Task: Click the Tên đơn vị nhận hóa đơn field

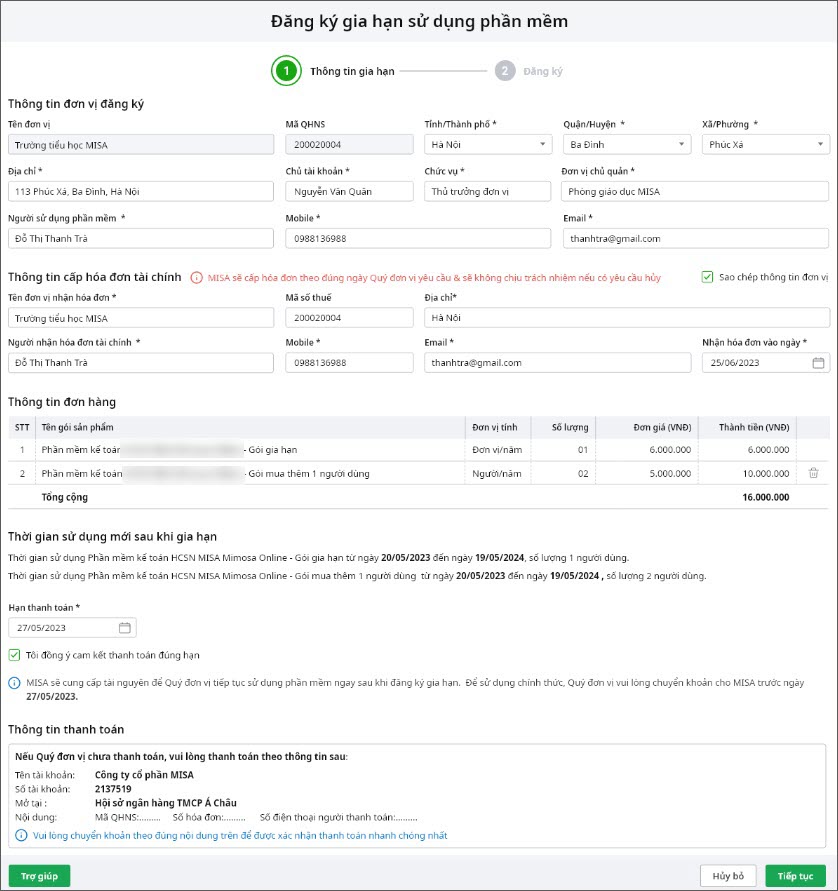Action: click(141, 318)
